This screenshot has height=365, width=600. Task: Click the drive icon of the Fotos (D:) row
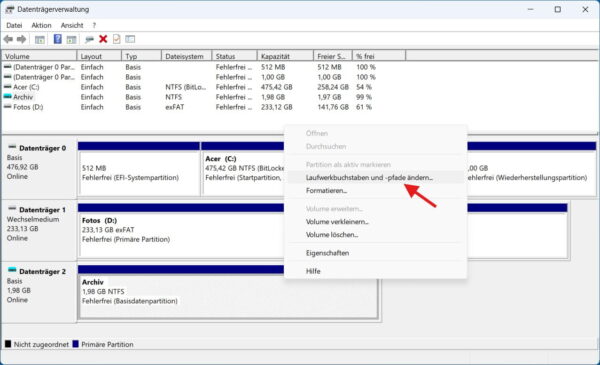(8, 107)
